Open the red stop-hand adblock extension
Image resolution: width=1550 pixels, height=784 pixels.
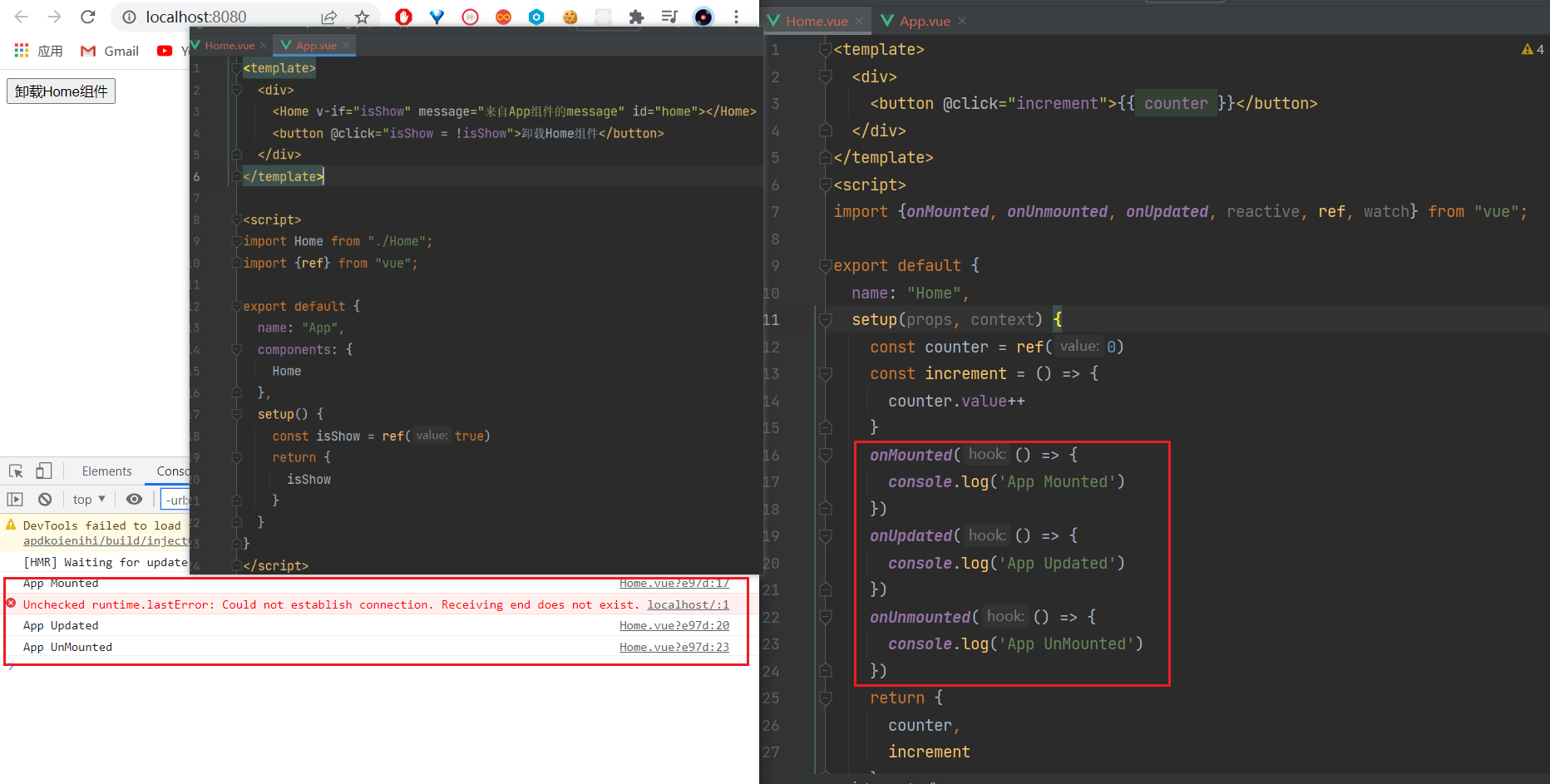click(x=404, y=17)
